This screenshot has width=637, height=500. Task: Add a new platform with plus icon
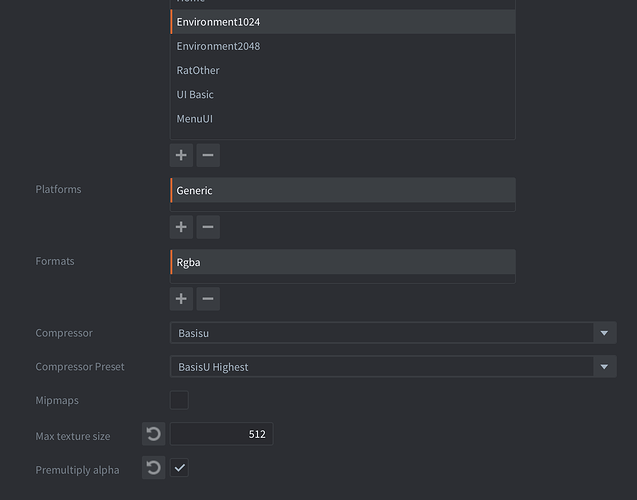(181, 227)
